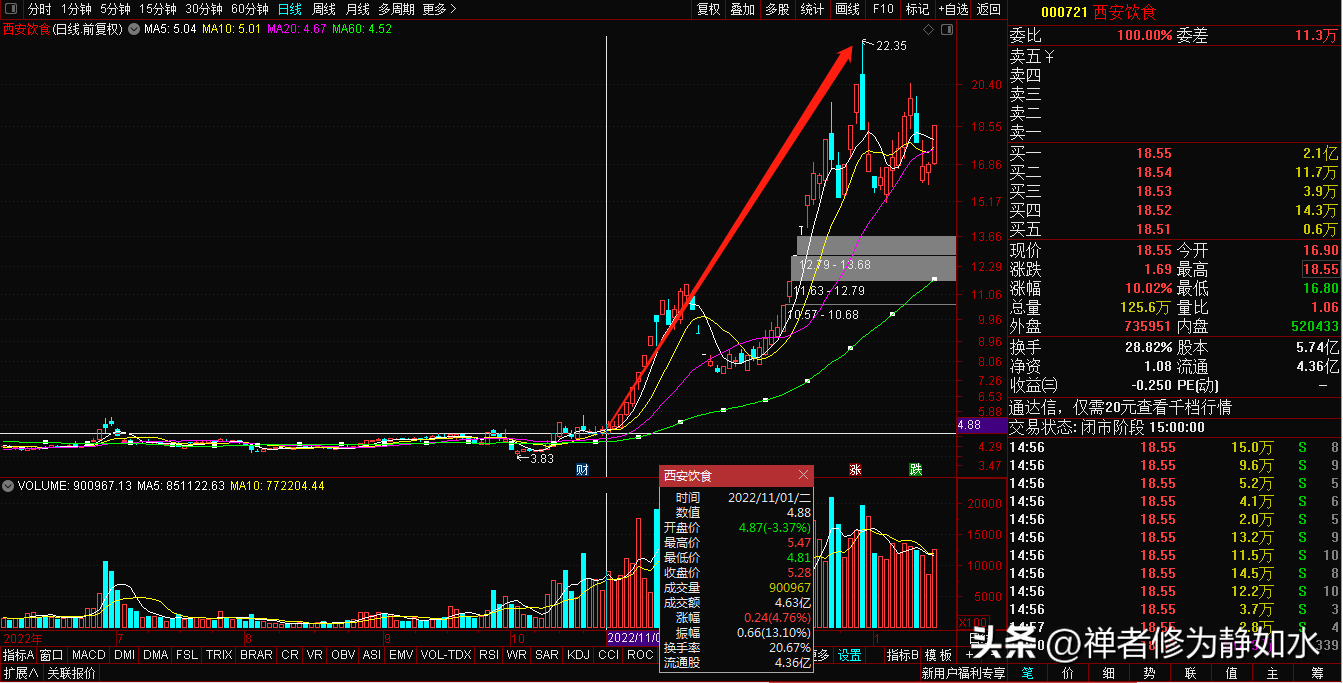Screen dimensions: 1343x683
Task: Select the CCI indicator tab
Action: (608, 655)
